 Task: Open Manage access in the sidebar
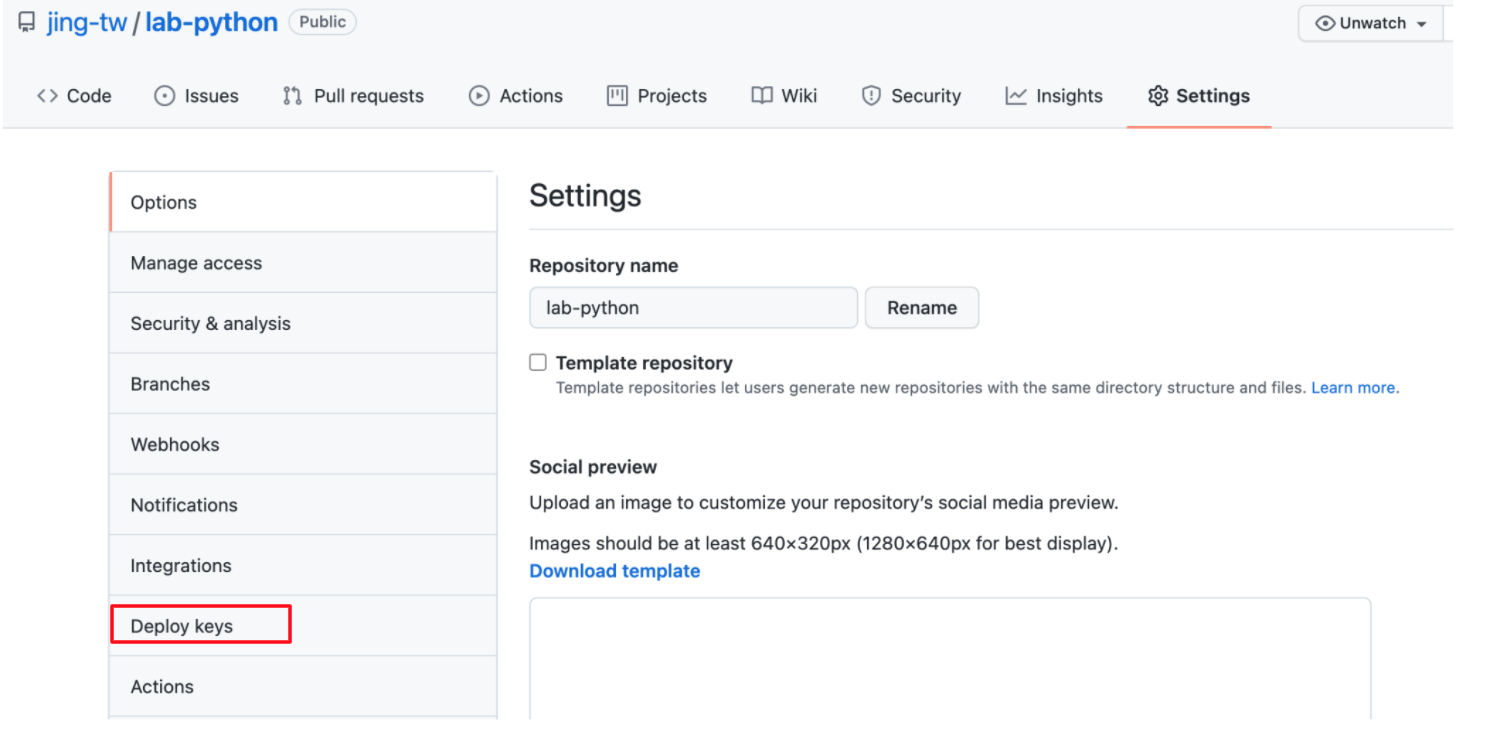click(x=303, y=263)
